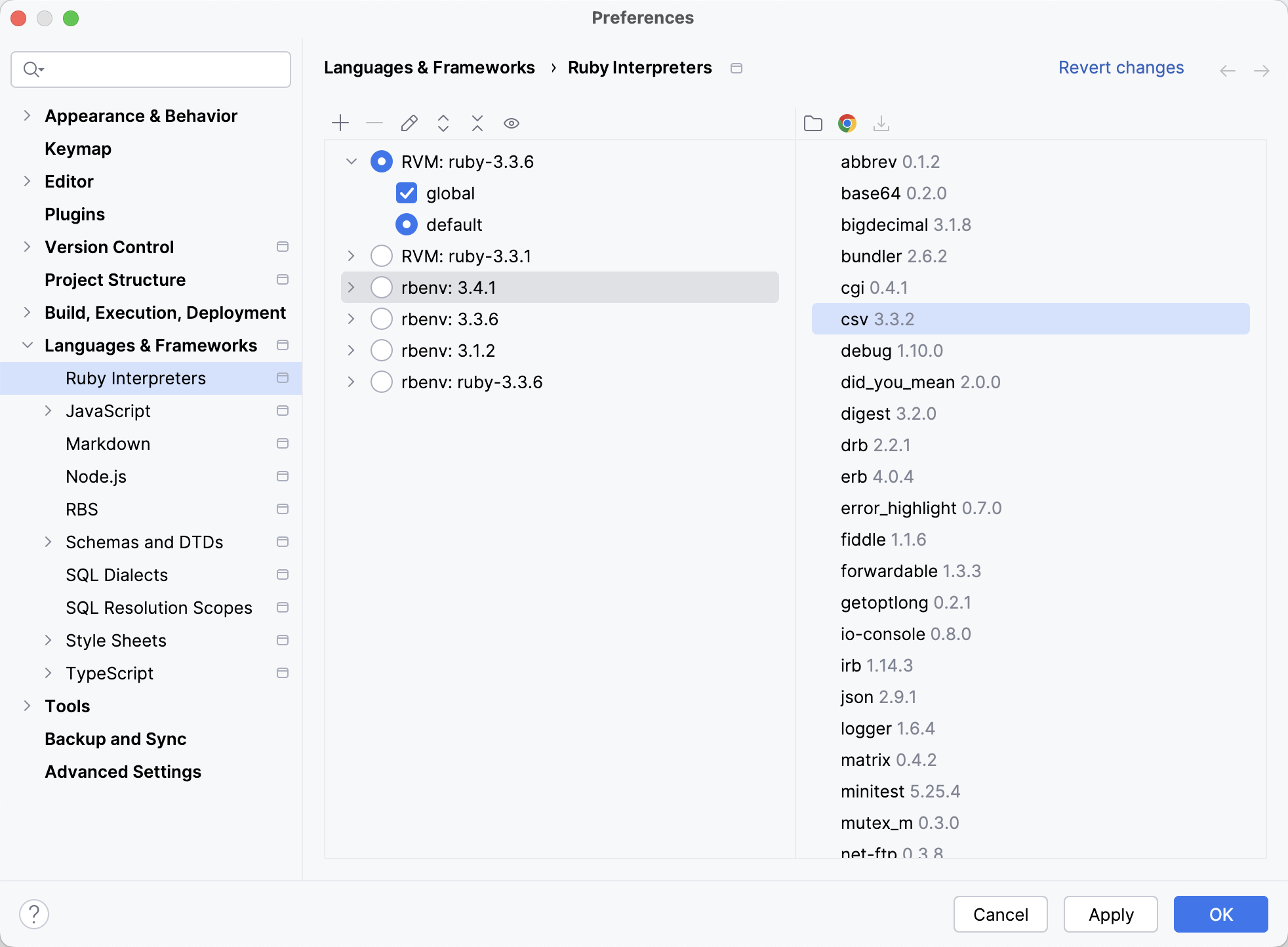
Task: Add a new Ruby interpreter with the plus icon
Action: [x=340, y=123]
